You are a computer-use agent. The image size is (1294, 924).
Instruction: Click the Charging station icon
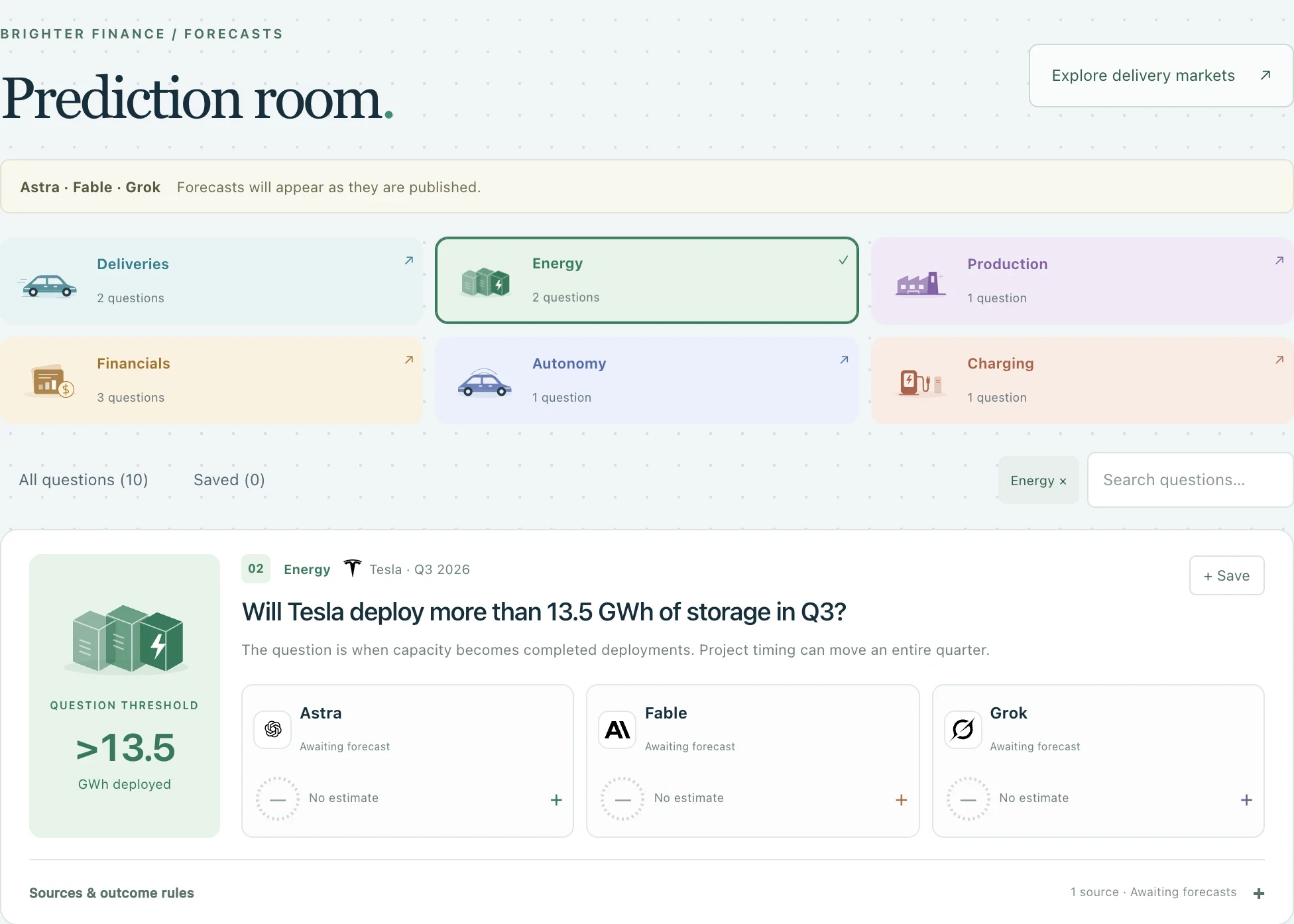pos(921,382)
